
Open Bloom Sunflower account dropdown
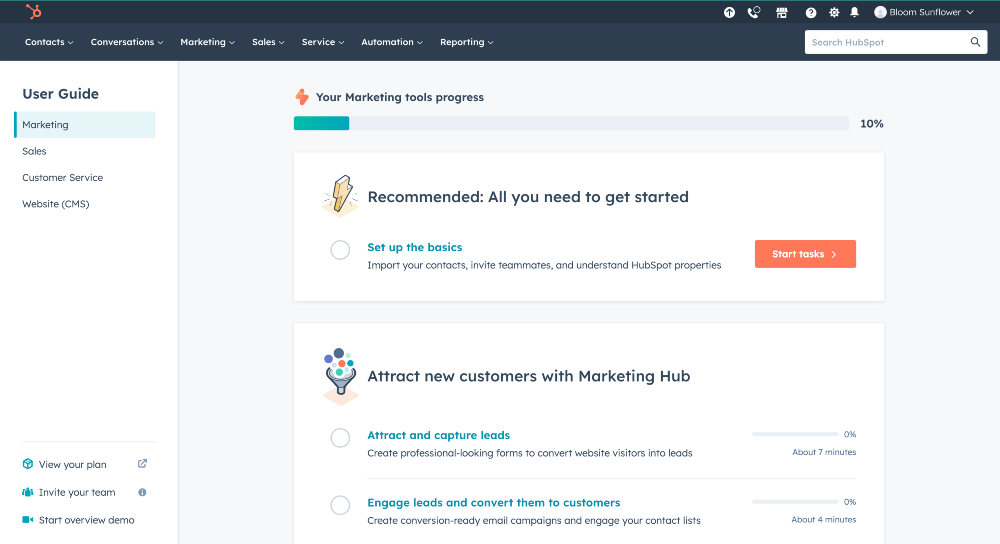point(924,12)
